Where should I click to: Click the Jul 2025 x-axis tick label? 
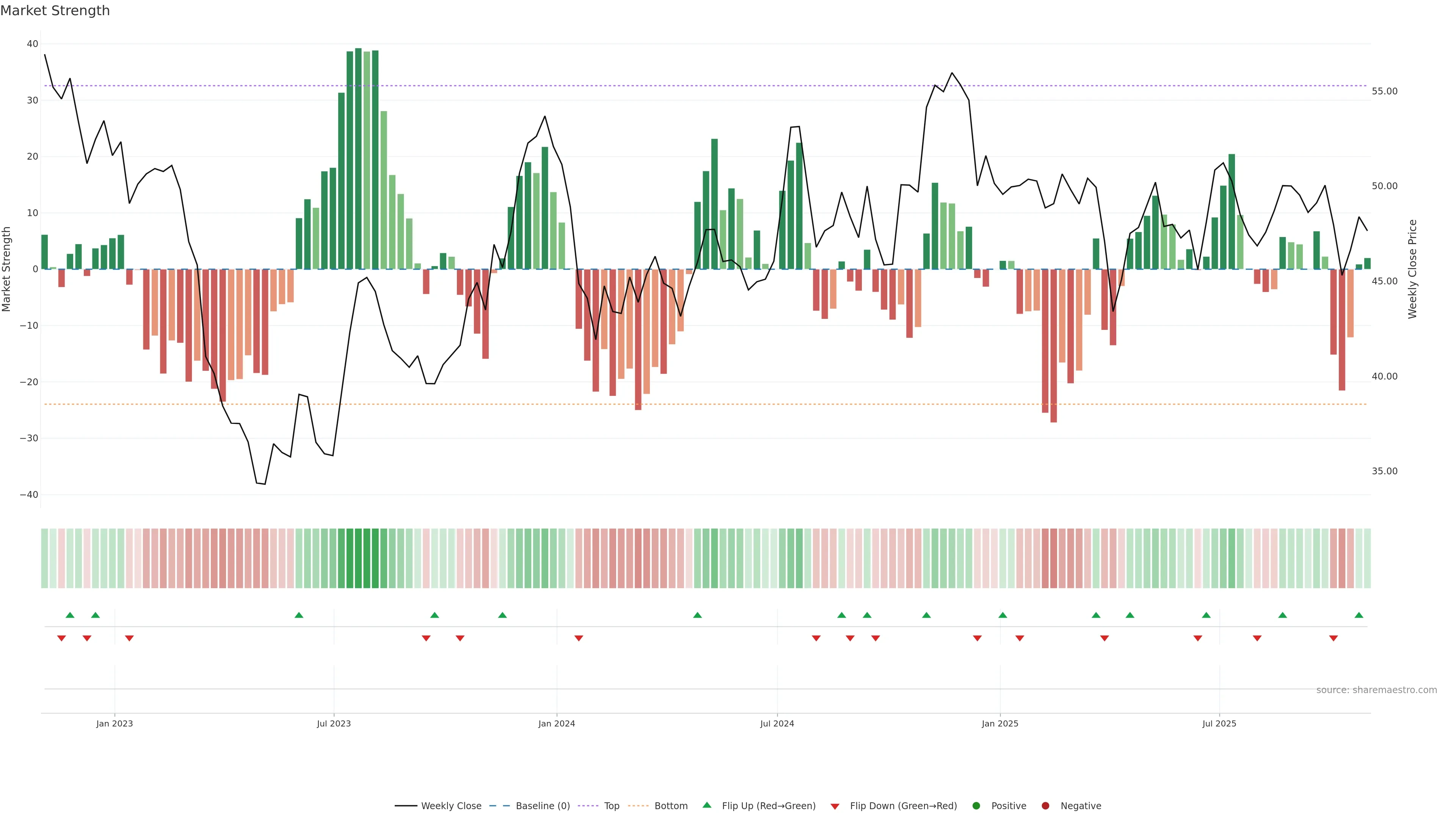point(1219,723)
